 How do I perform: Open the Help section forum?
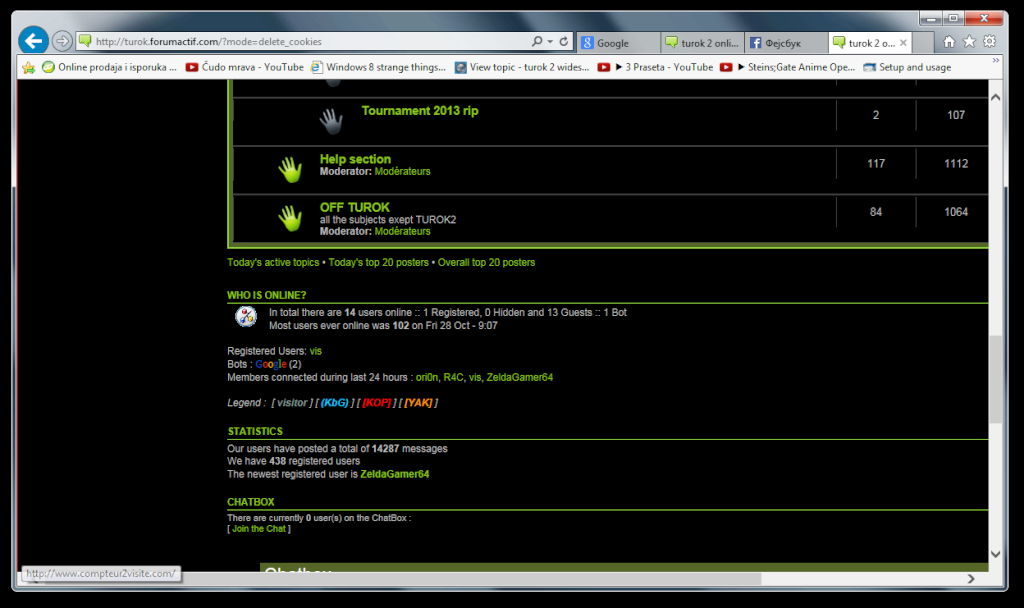point(355,159)
